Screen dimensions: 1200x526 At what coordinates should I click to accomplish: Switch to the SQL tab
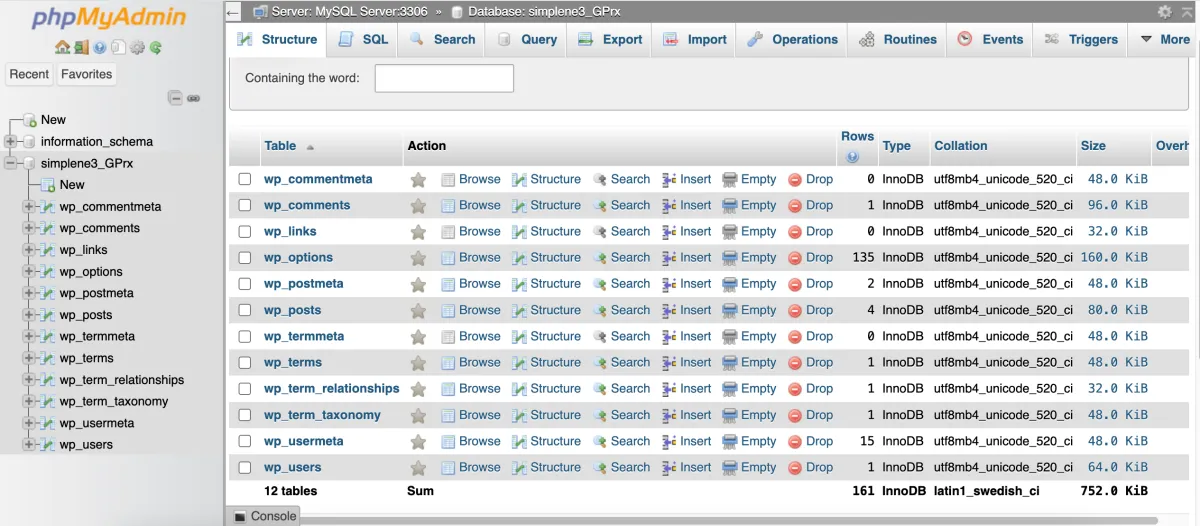tap(363, 40)
